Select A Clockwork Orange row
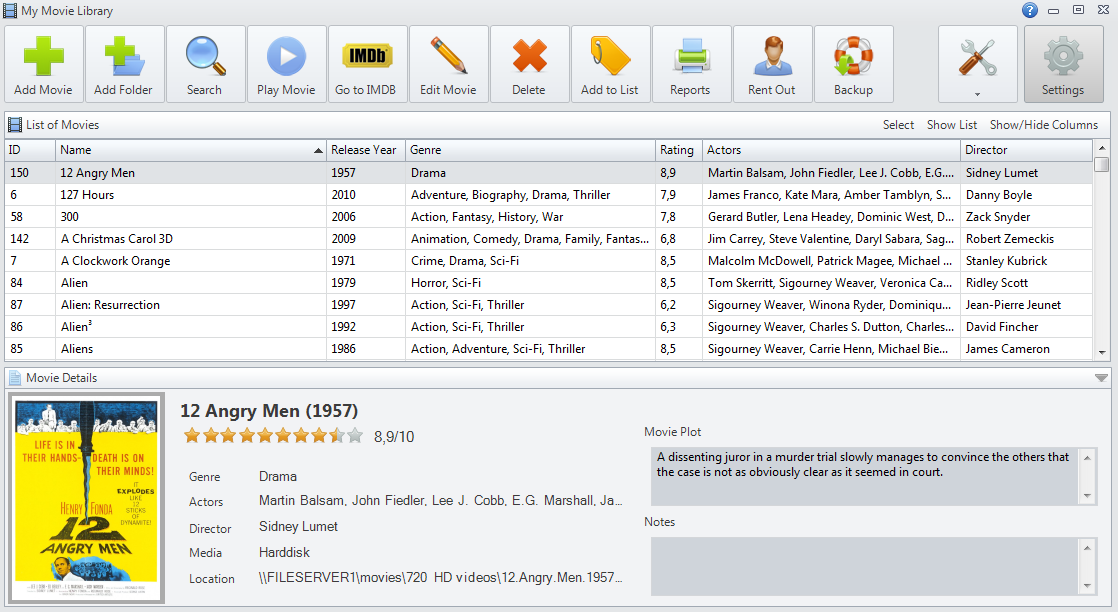This screenshot has height=612, width=1118. (x=548, y=261)
